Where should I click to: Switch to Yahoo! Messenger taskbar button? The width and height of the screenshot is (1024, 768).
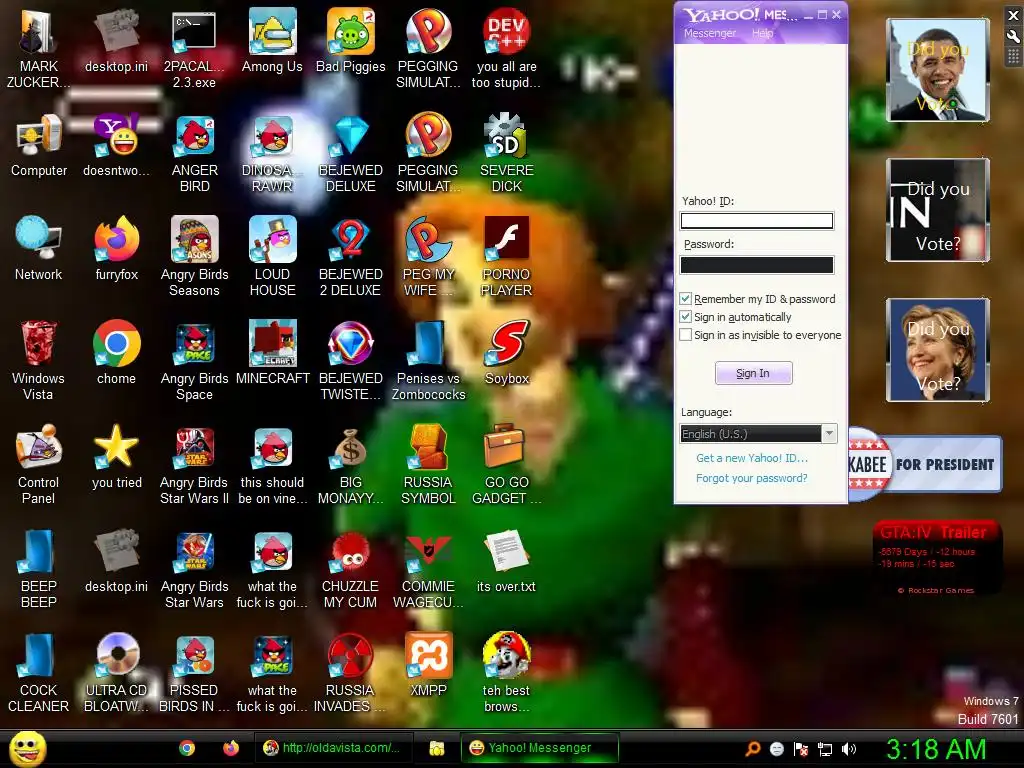[539, 748]
